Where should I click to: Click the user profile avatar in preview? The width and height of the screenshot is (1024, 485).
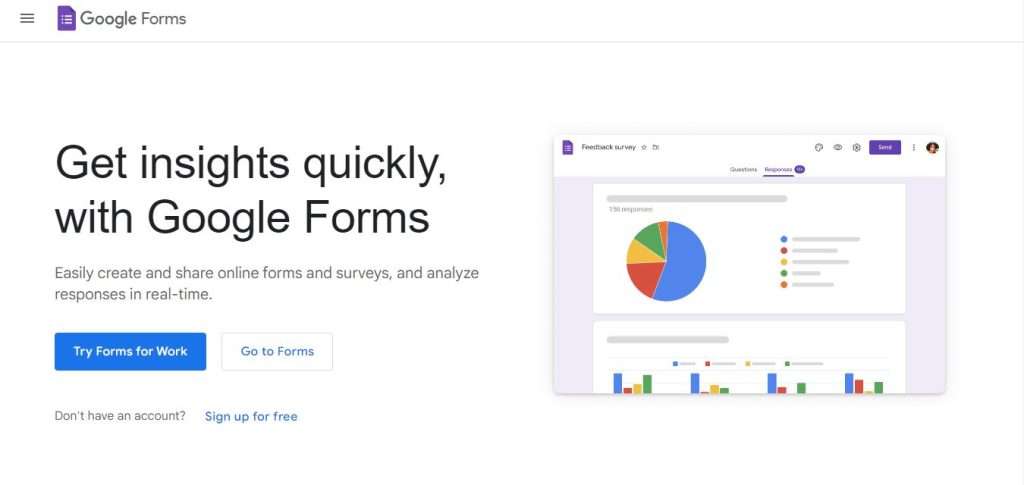pos(932,148)
